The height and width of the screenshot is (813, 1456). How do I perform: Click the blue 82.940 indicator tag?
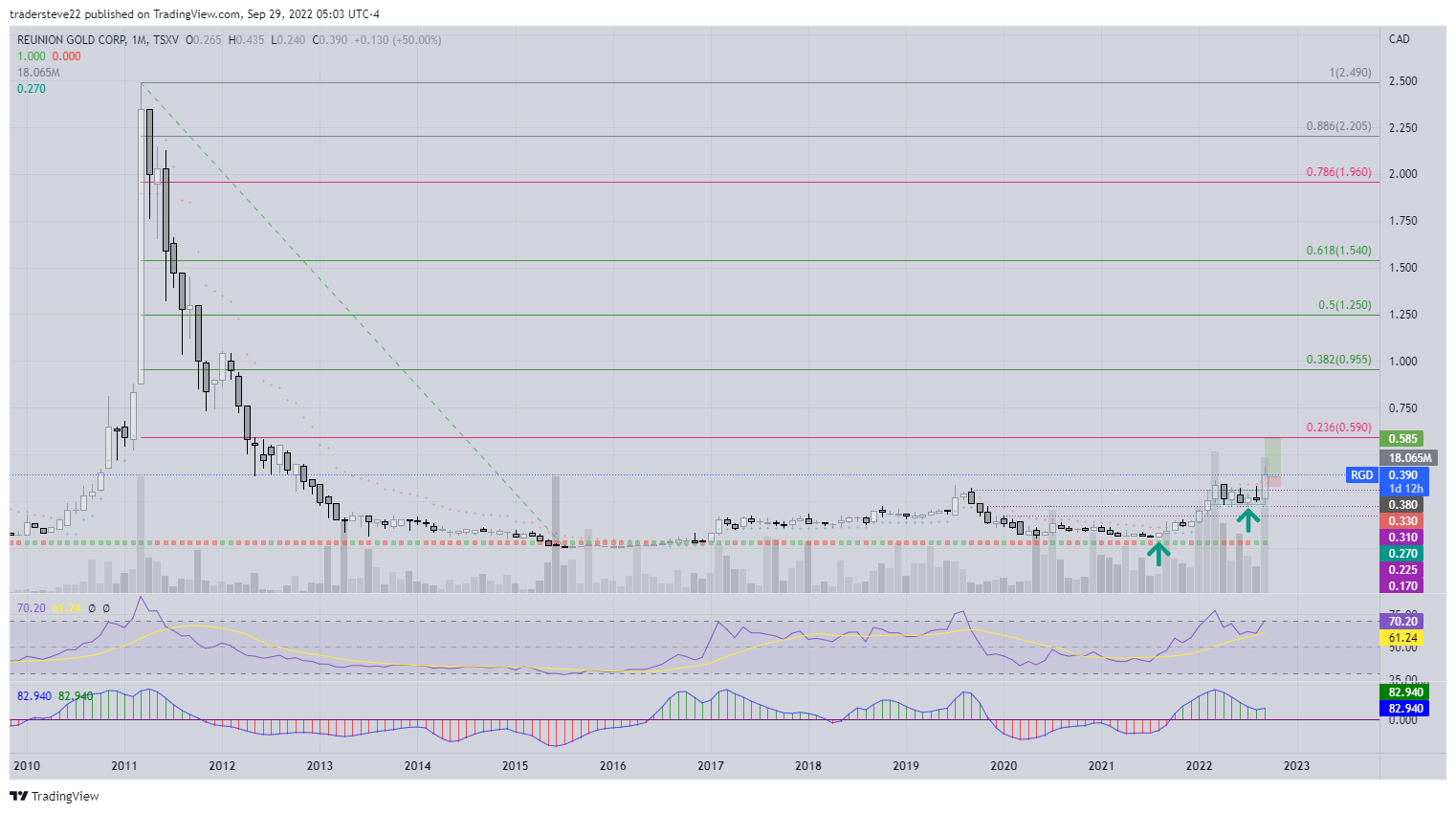[1405, 709]
